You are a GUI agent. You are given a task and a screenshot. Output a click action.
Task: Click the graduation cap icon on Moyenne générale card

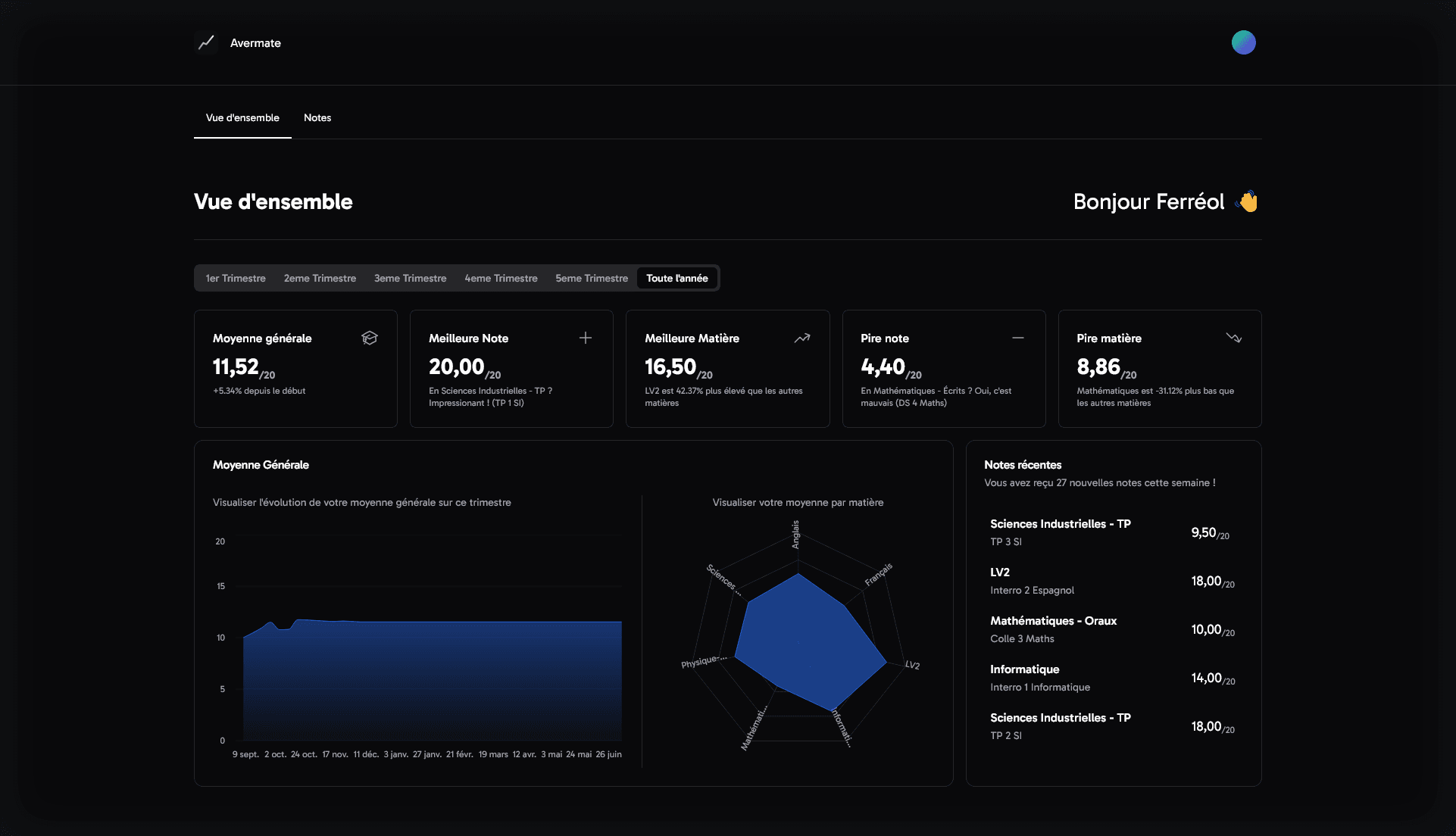pos(369,338)
